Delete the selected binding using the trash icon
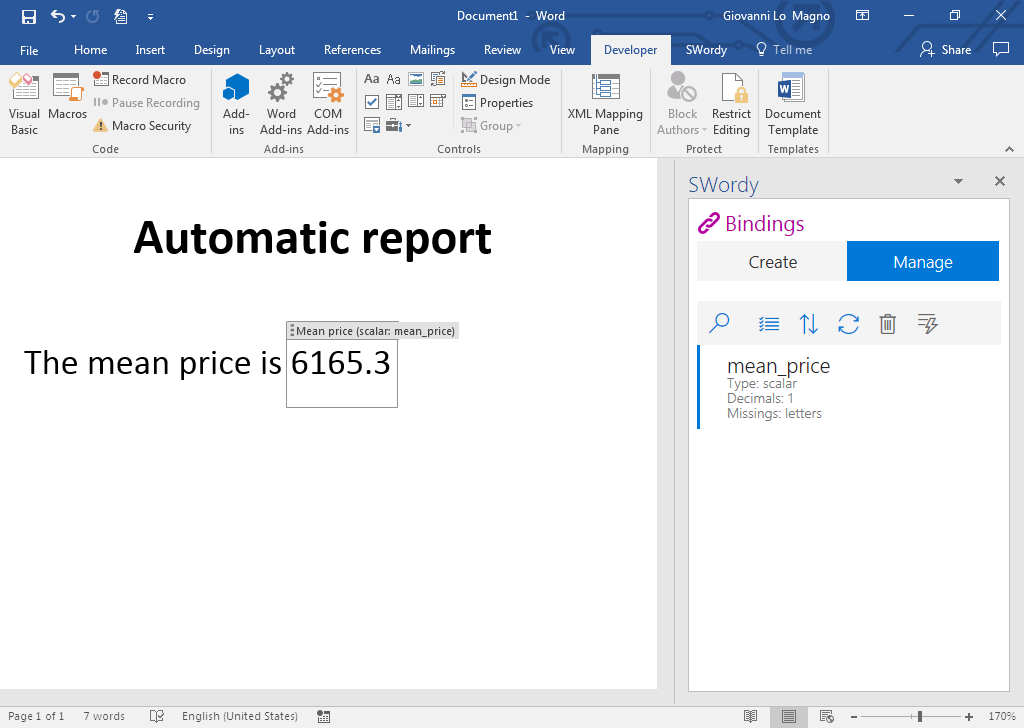 pos(887,323)
